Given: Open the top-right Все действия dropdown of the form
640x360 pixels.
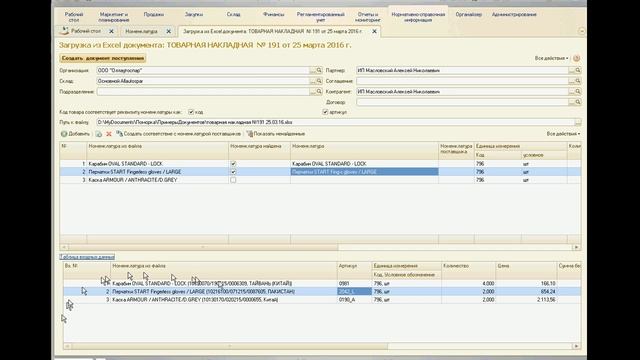Looking at the screenshot, I should tap(551, 58).
